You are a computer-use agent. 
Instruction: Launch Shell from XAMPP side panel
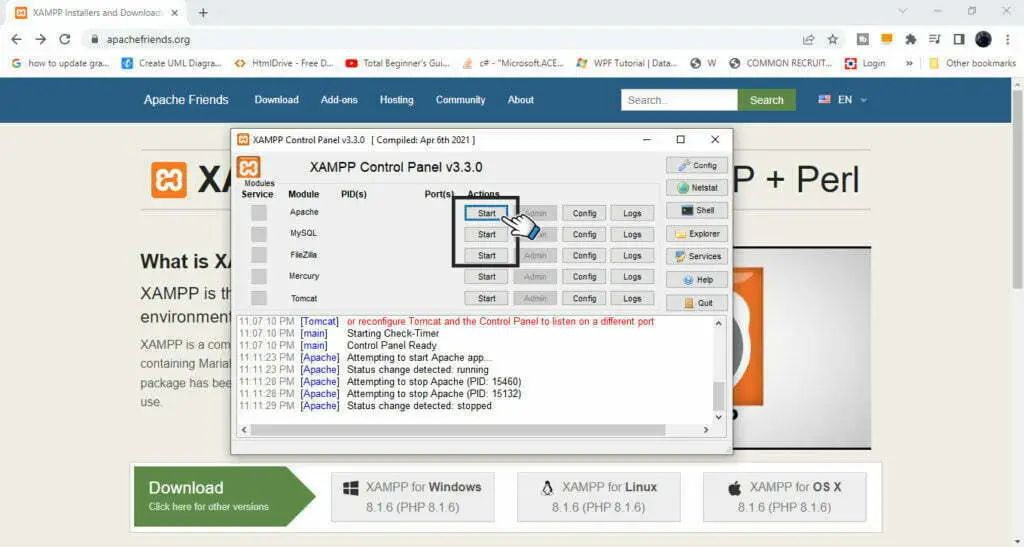(697, 211)
